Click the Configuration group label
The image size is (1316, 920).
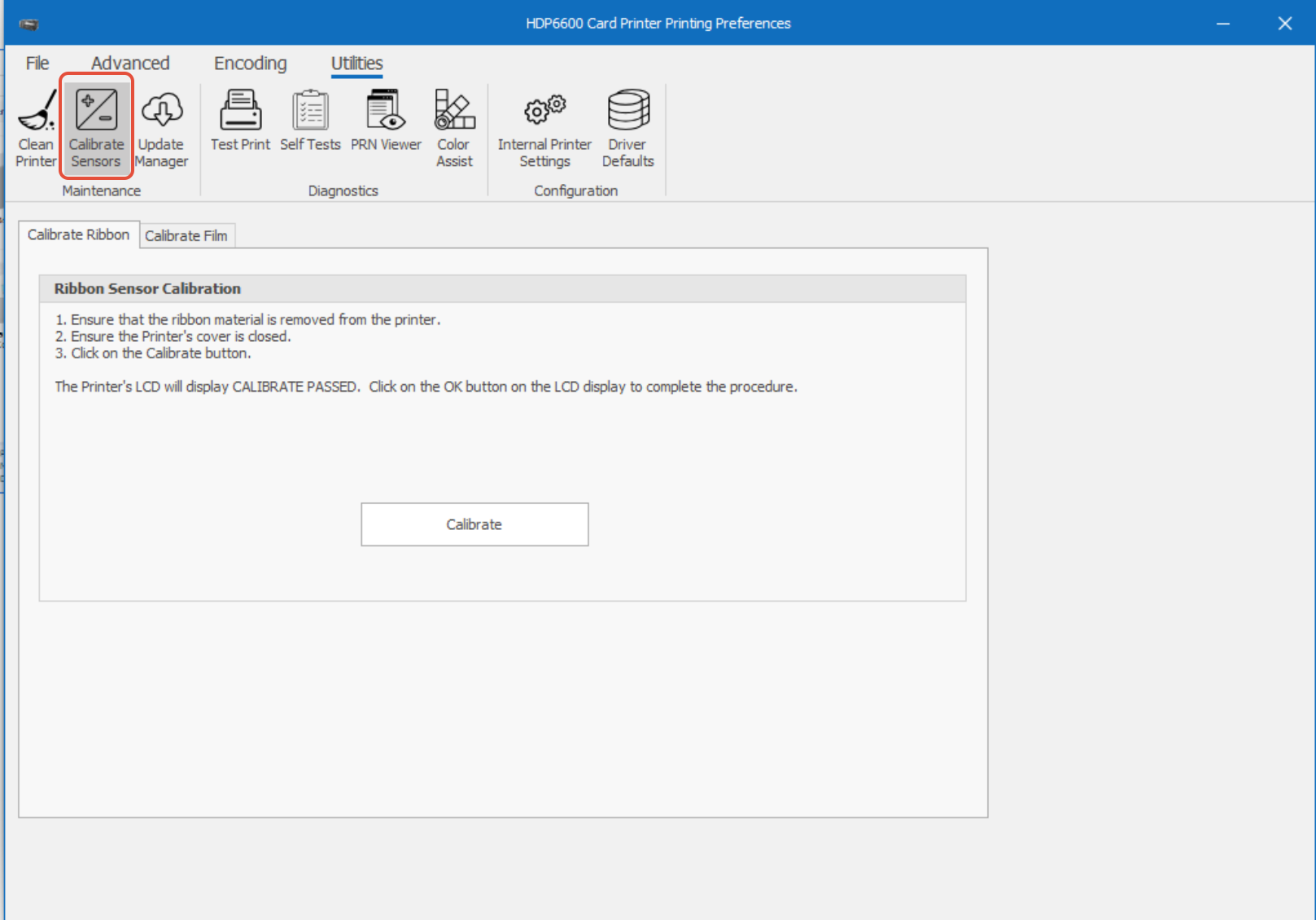pos(576,191)
